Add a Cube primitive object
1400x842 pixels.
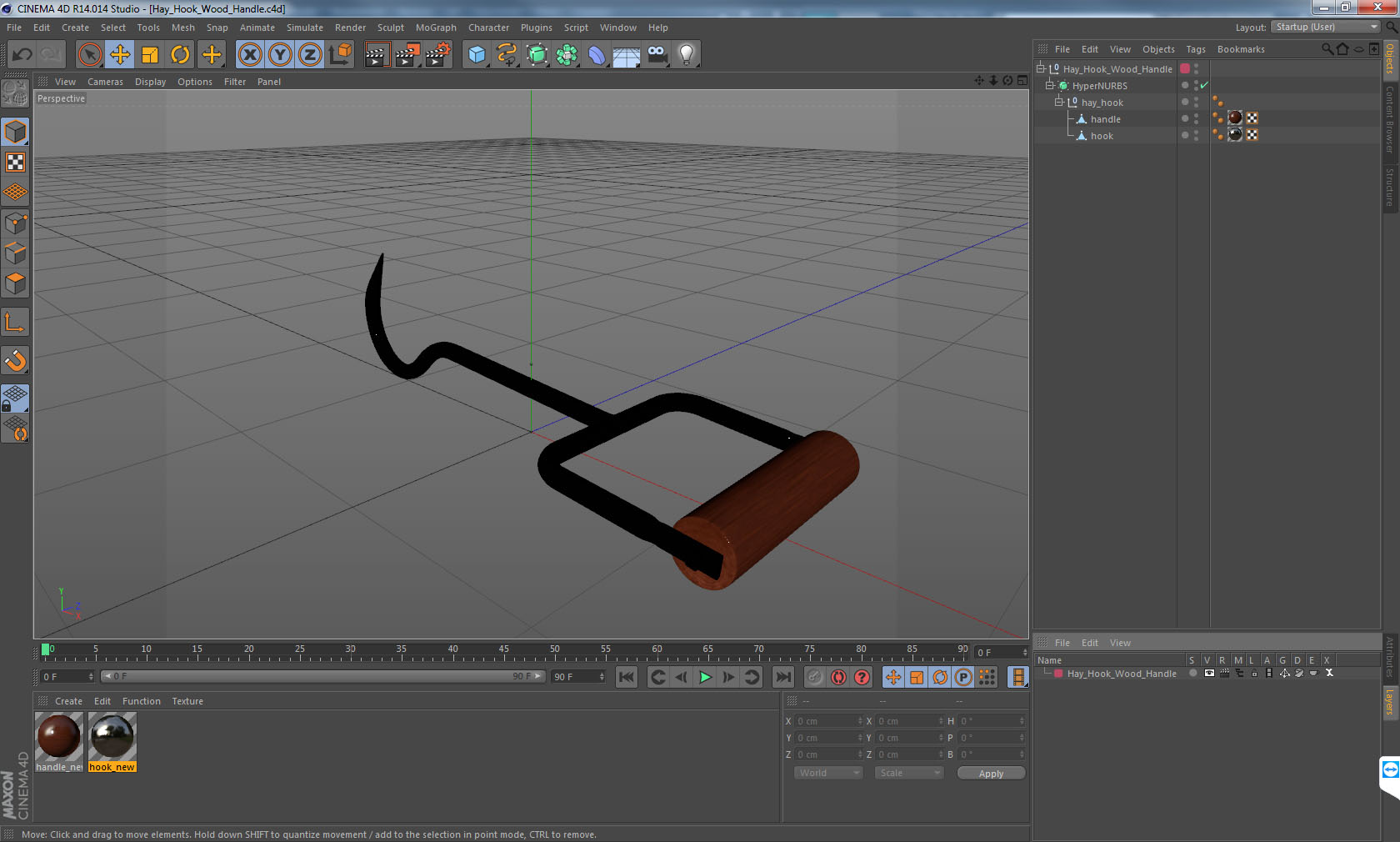477,55
